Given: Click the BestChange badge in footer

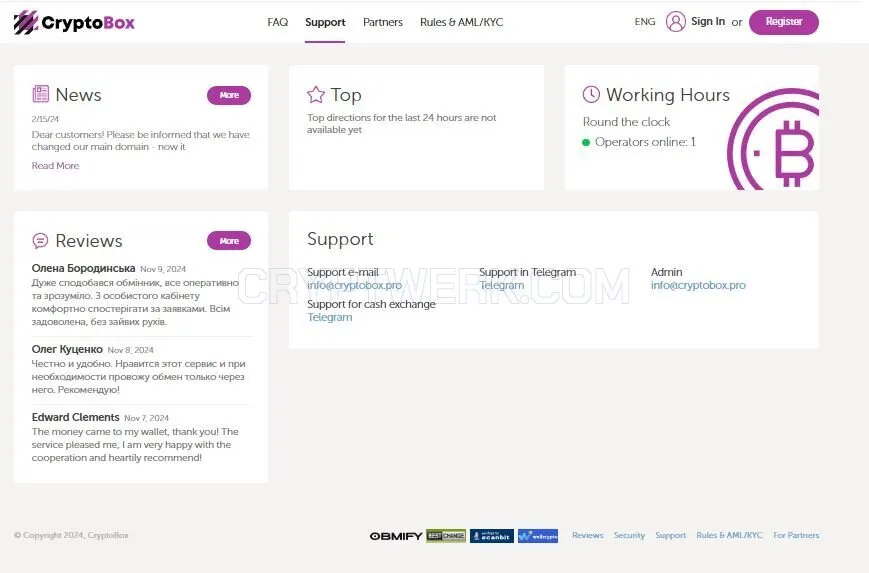Looking at the screenshot, I should 446,536.
